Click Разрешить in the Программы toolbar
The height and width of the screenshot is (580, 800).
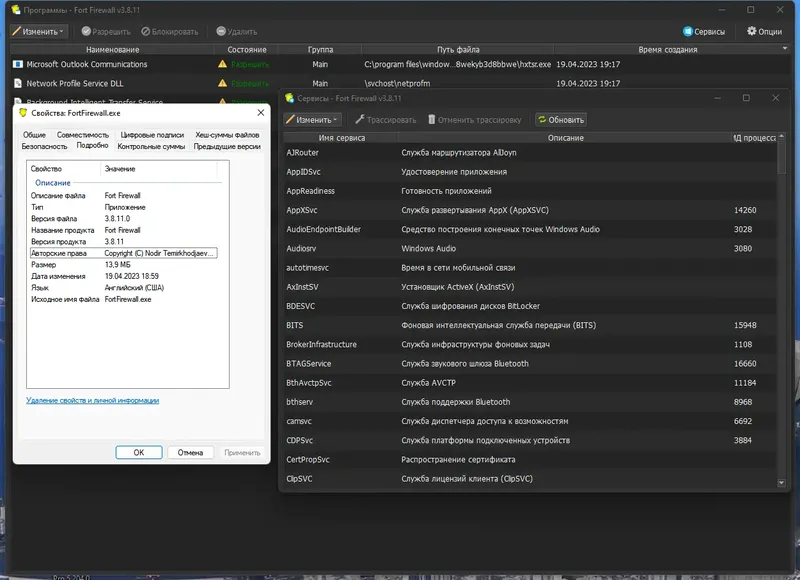[x=106, y=32]
